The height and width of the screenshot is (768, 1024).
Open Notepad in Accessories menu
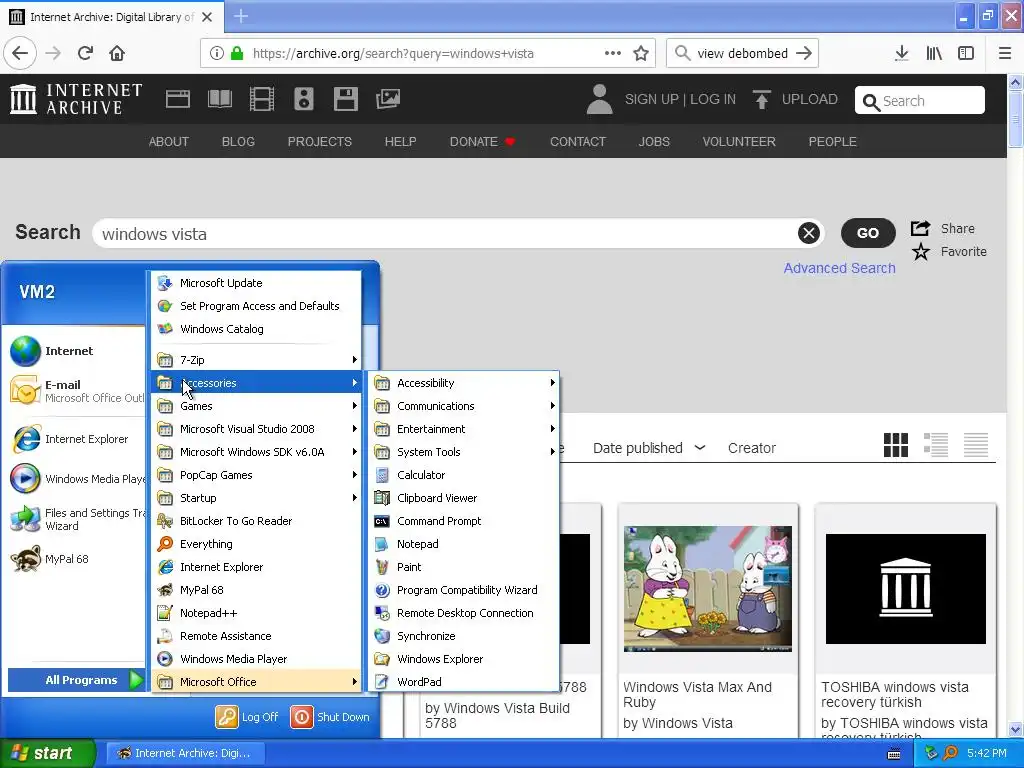click(463, 544)
